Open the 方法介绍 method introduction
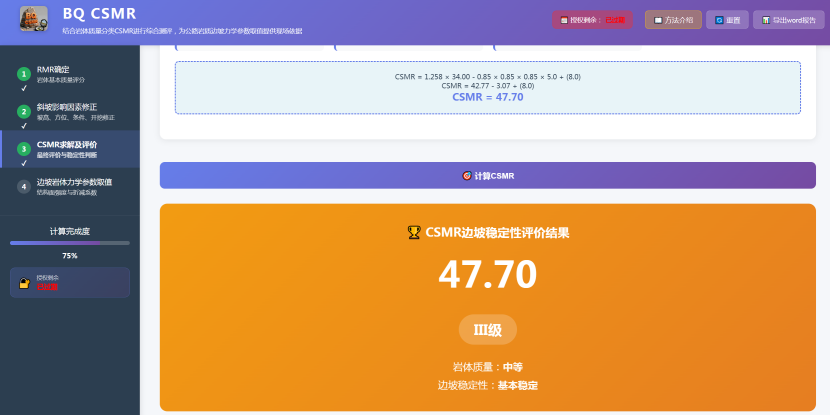This screenshot has height=415, width=831. click(673, 20)
